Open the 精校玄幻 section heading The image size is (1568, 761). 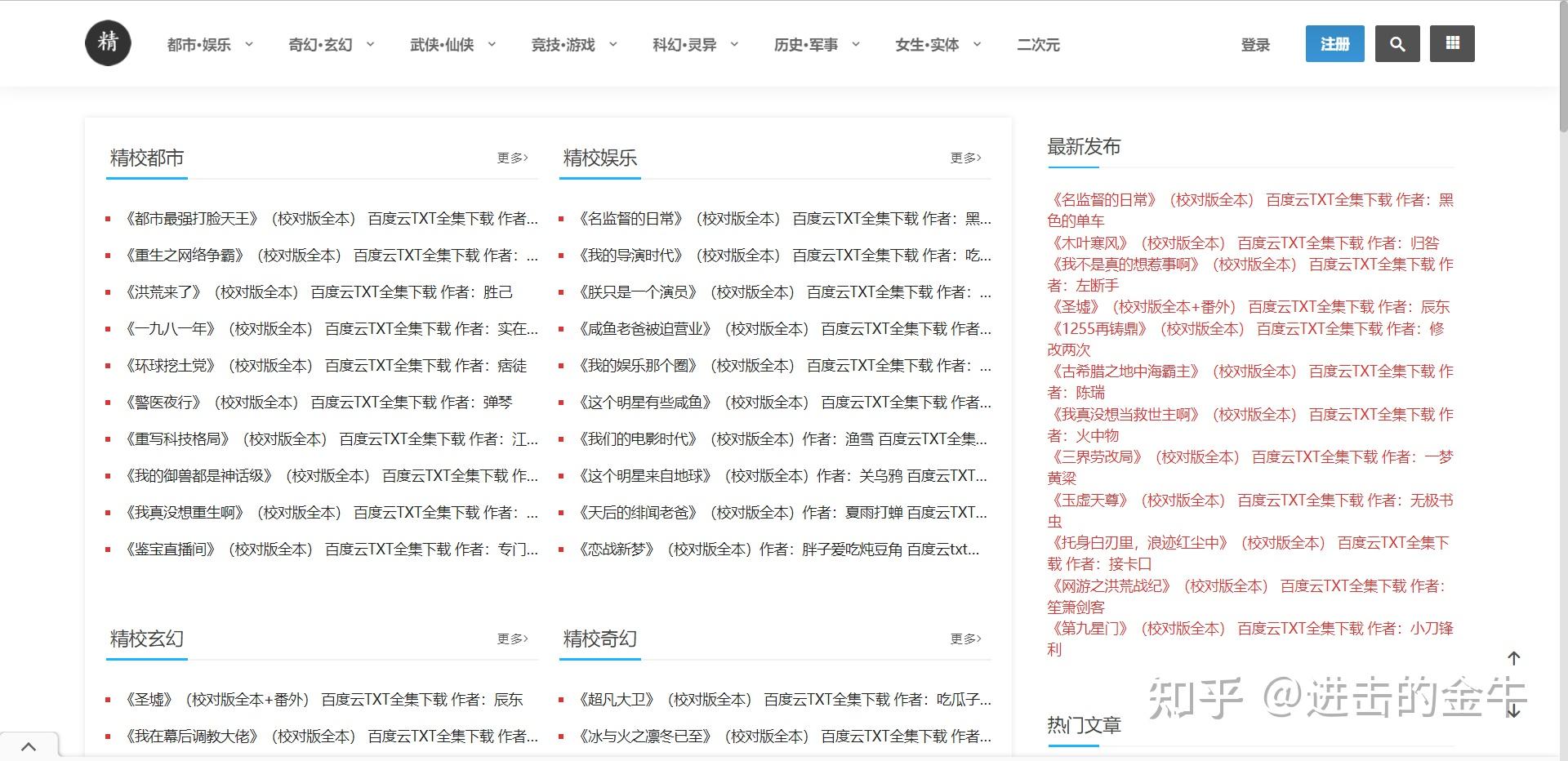tap(147, 639)
